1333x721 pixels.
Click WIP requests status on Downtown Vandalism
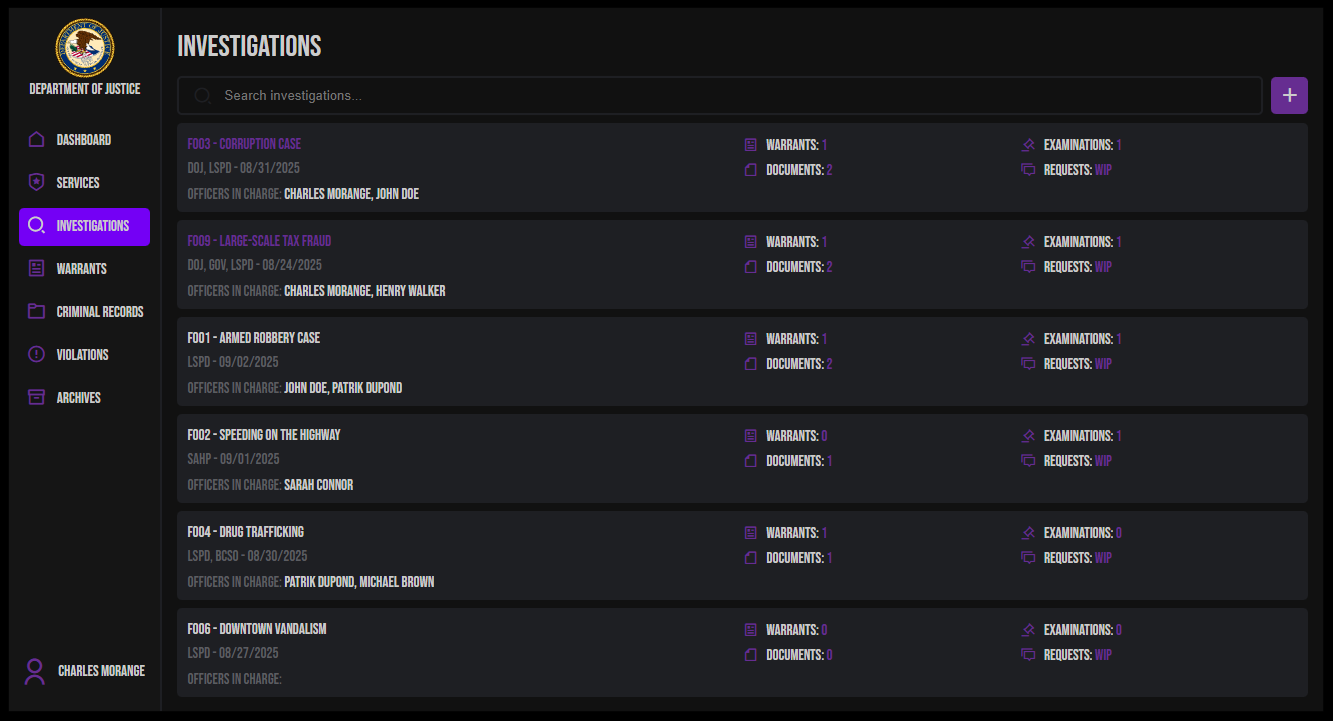click(1103, 654)
